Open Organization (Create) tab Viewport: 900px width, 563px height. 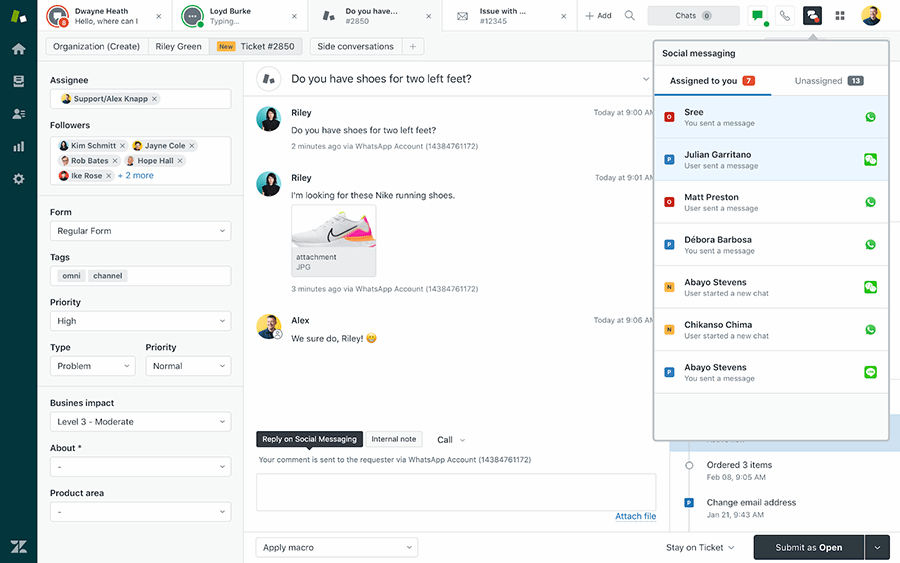coord(96,46)
